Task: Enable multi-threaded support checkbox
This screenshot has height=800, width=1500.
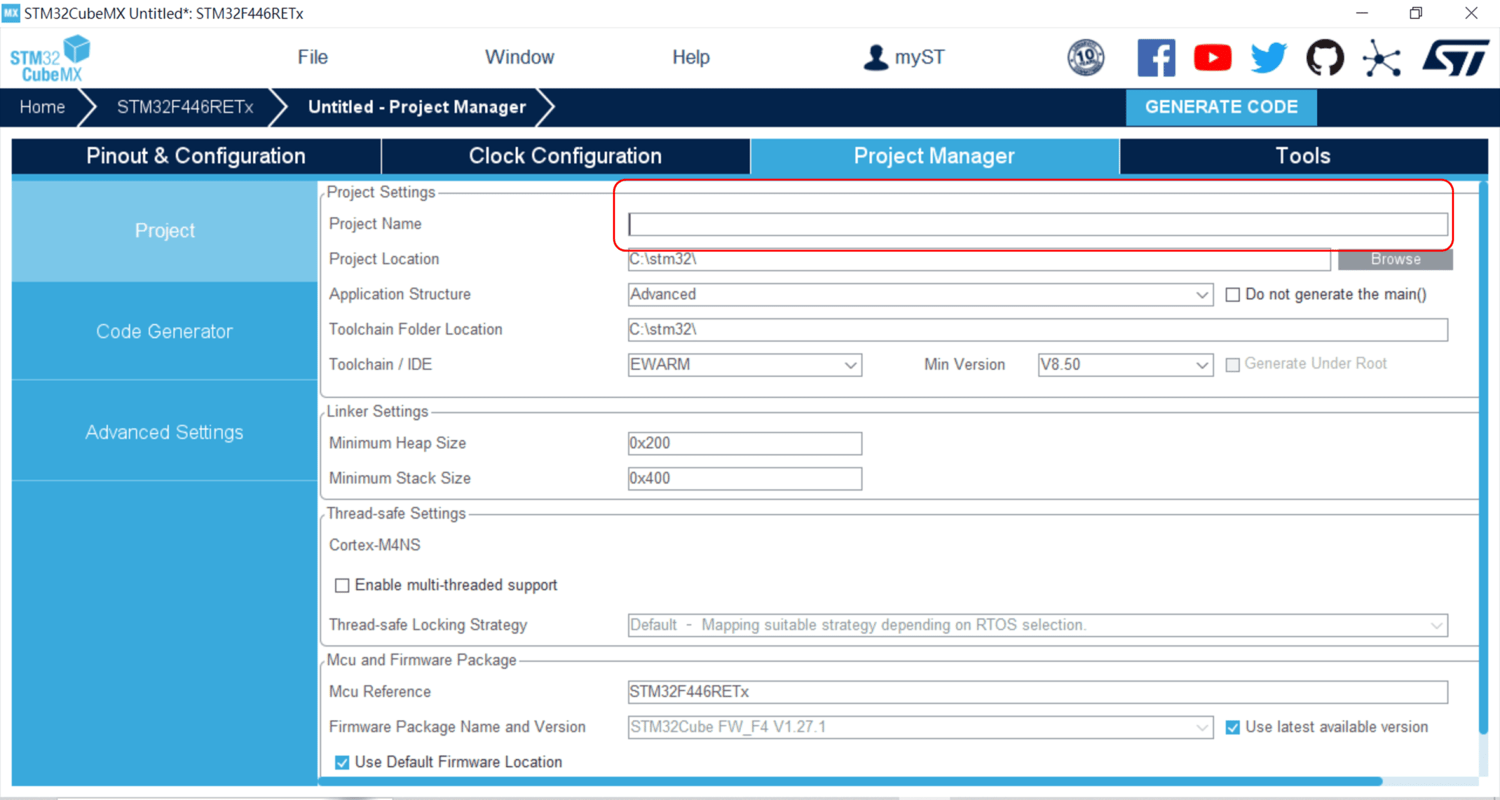Action: click(342, 585)
